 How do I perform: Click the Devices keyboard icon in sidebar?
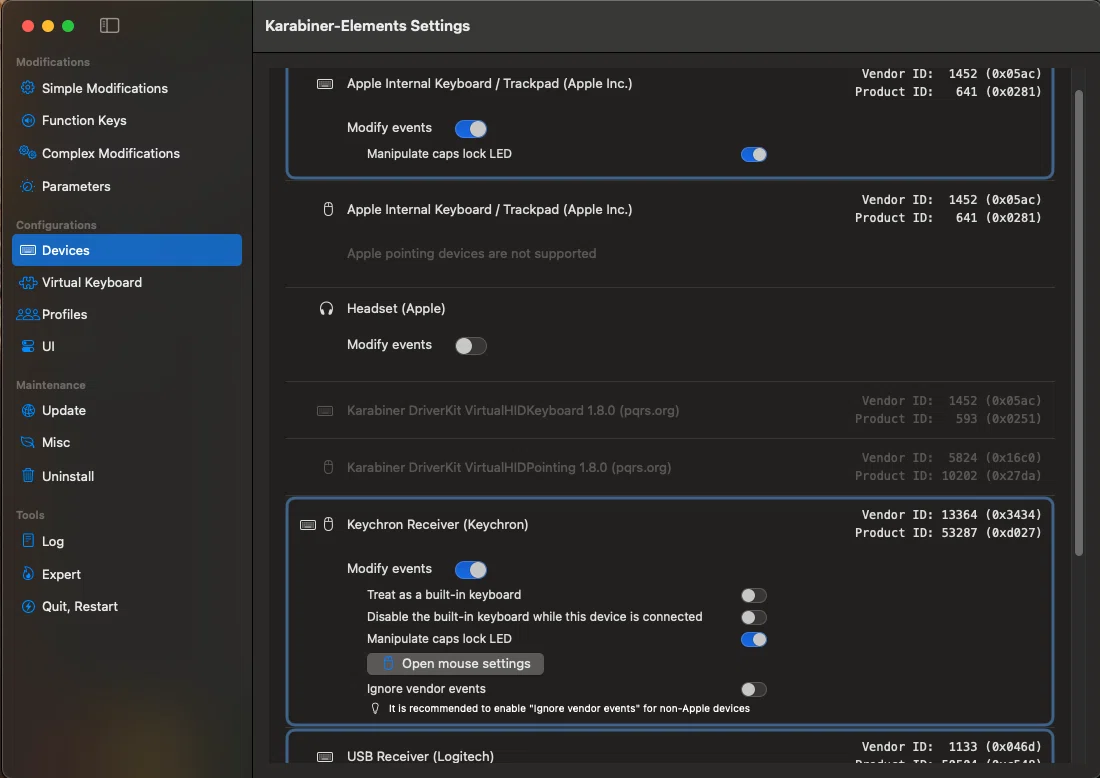pos(27,250)
